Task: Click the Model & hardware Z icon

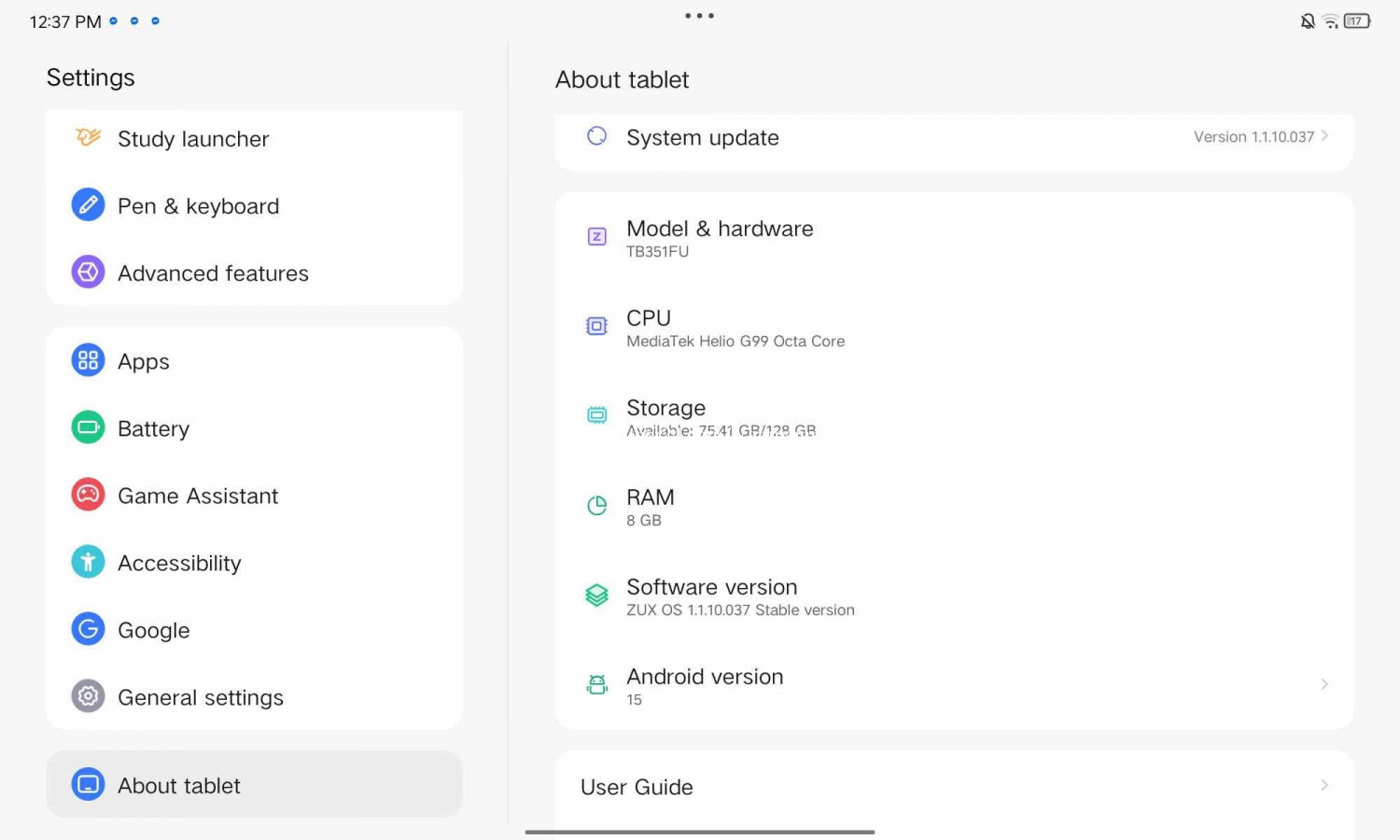Action: [x=596, y=236]
